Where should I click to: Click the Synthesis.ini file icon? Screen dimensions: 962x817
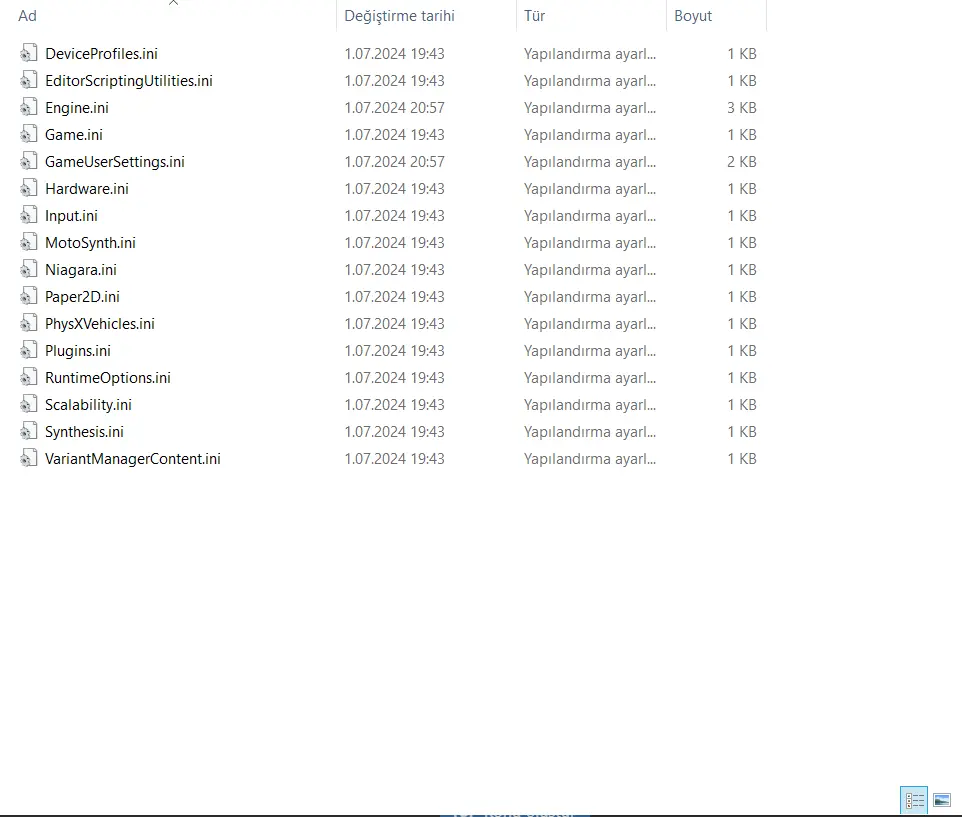[28, 431]
